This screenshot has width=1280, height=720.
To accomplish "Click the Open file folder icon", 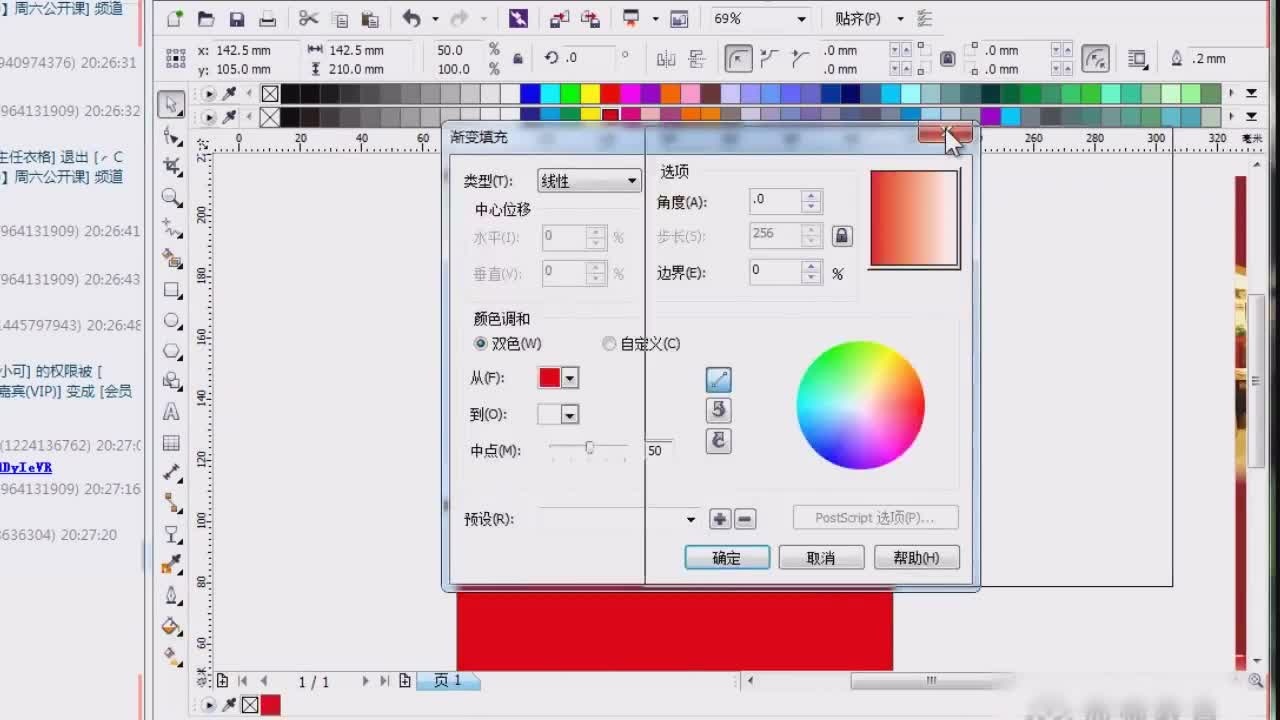I will point(206,19).
